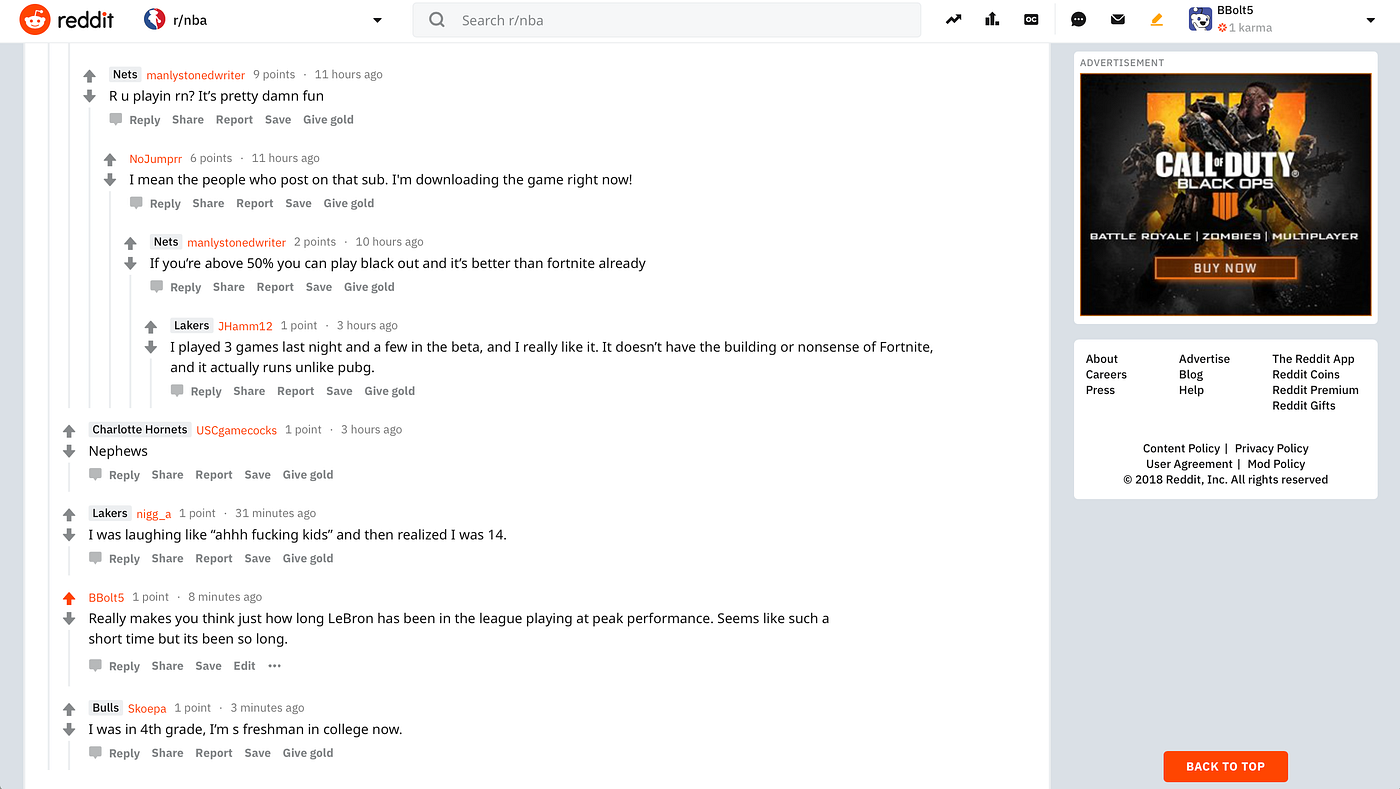Screen dimensions: 1400x789
Task: Click the create post pencil icon
Action: tap(1157, 19)
